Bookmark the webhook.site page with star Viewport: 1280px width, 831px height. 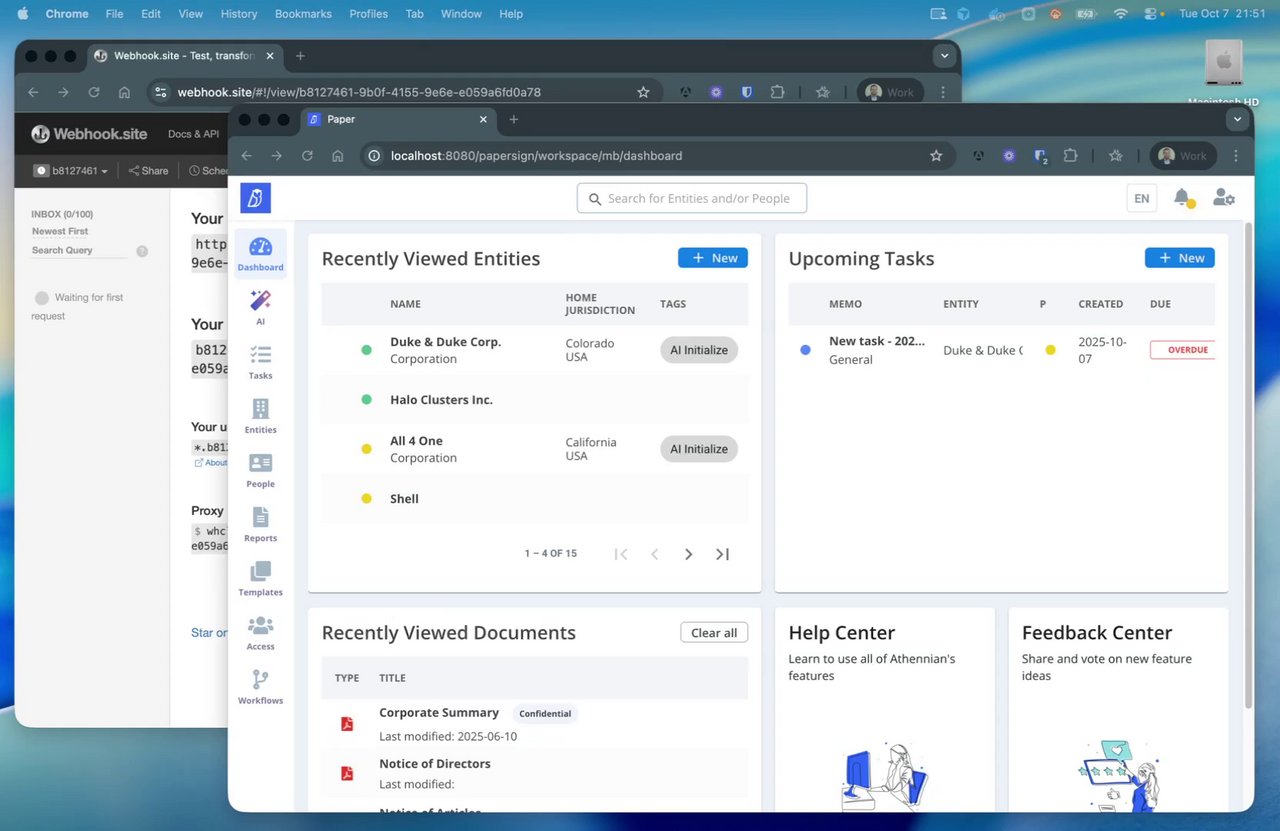click(643, 92)
